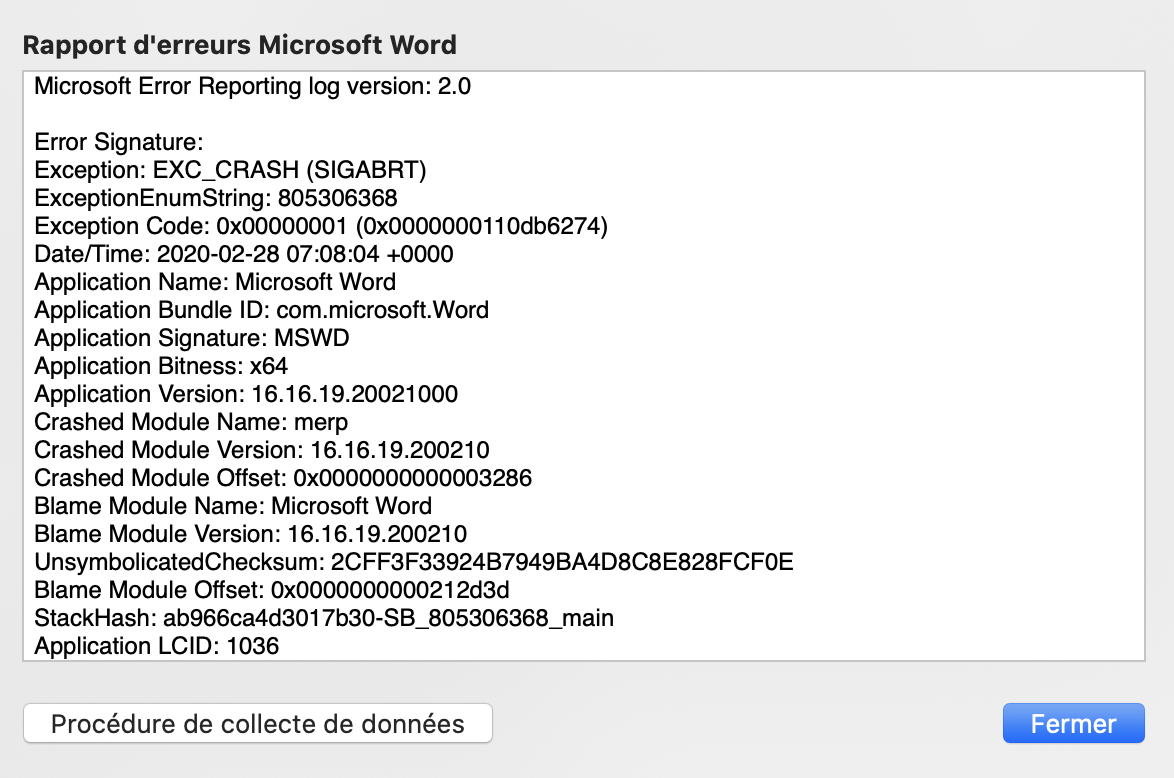Open the Procédure de collecte de données
The height and width of the screenshot is (778, 1174).
click(257, 723)
